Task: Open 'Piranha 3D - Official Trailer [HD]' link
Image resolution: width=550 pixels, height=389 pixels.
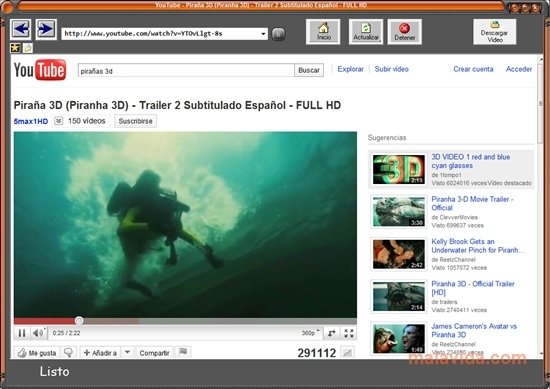Action: 473,288
